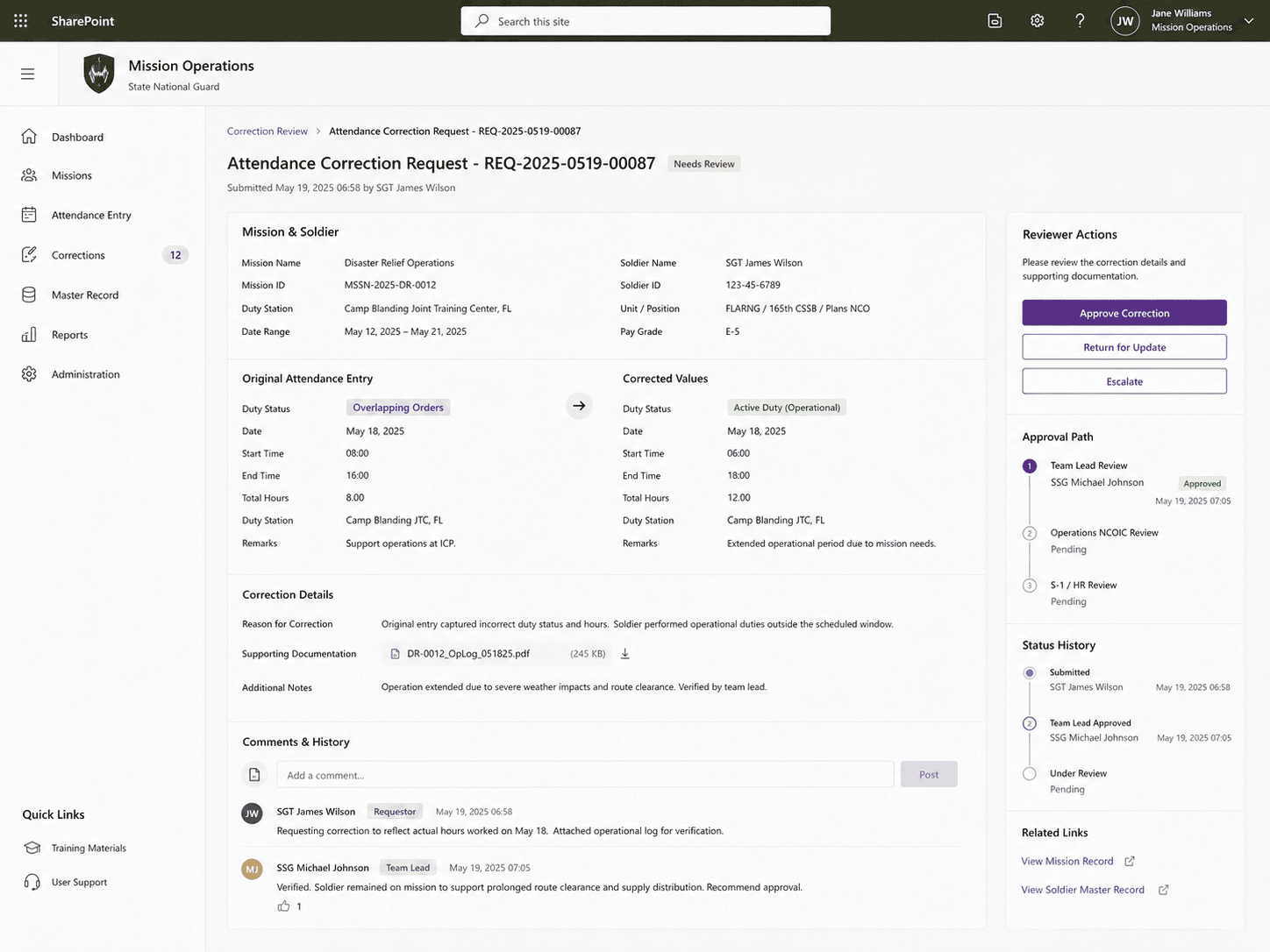Click the external link icon beside Soldier Master Record
Viewport: 1270px width, 952px height.
tap(1163, 890)
